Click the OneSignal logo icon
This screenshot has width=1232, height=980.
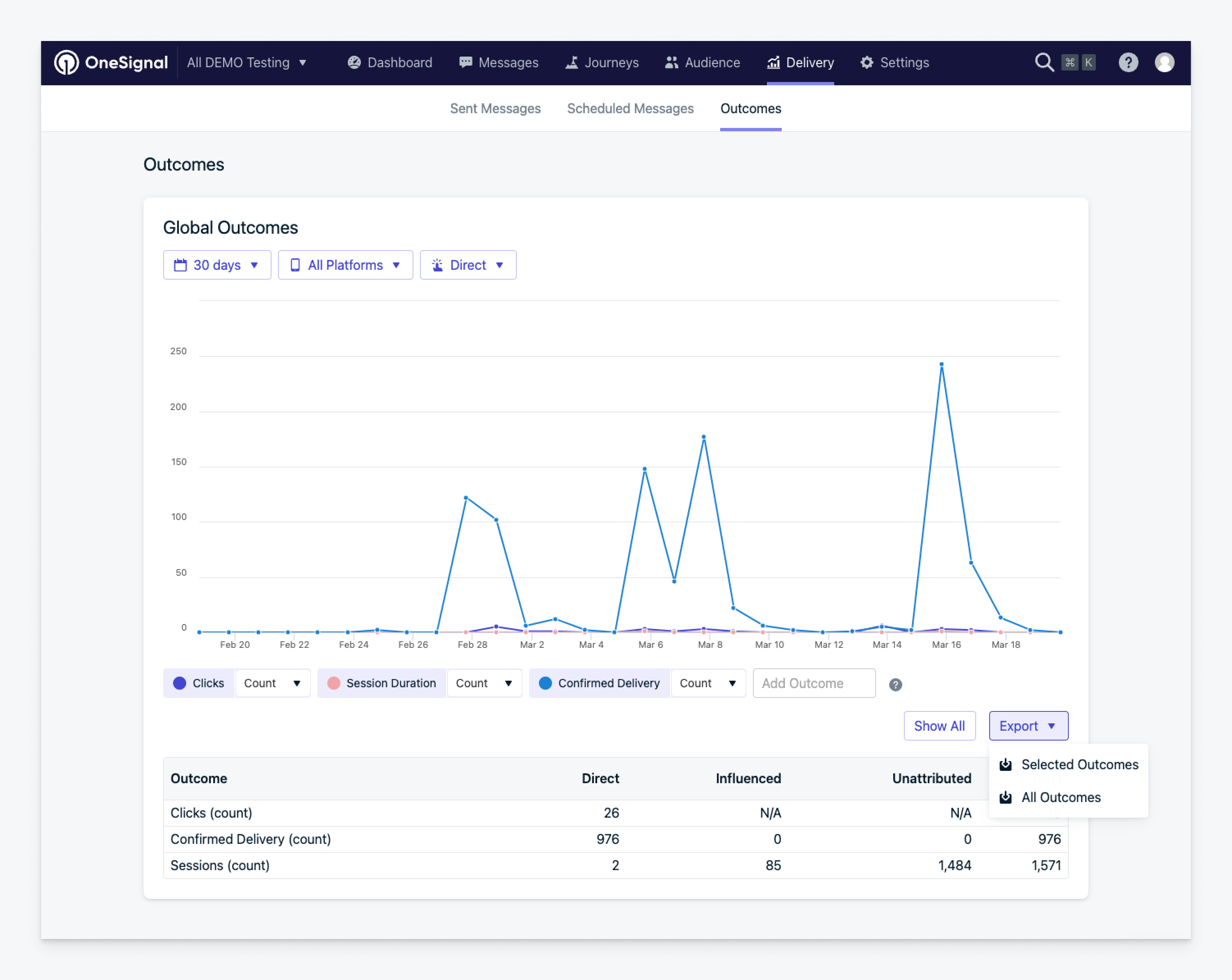point(66,62)
